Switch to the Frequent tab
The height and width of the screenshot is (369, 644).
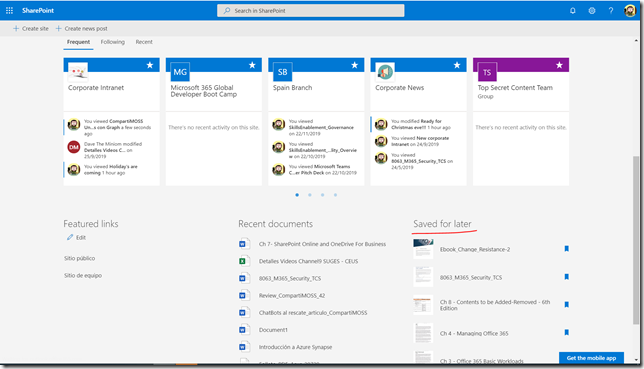(x=78, y=42)
